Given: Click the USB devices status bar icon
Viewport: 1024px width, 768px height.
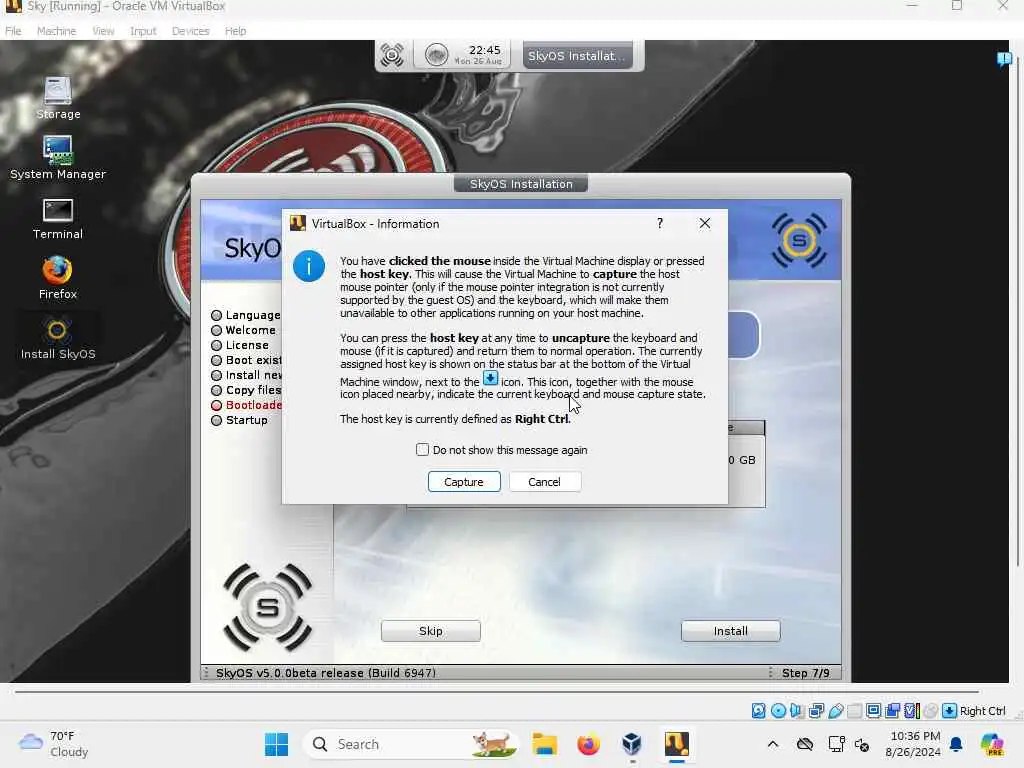Looking at the screenshot, I should (x=835, y=711).
